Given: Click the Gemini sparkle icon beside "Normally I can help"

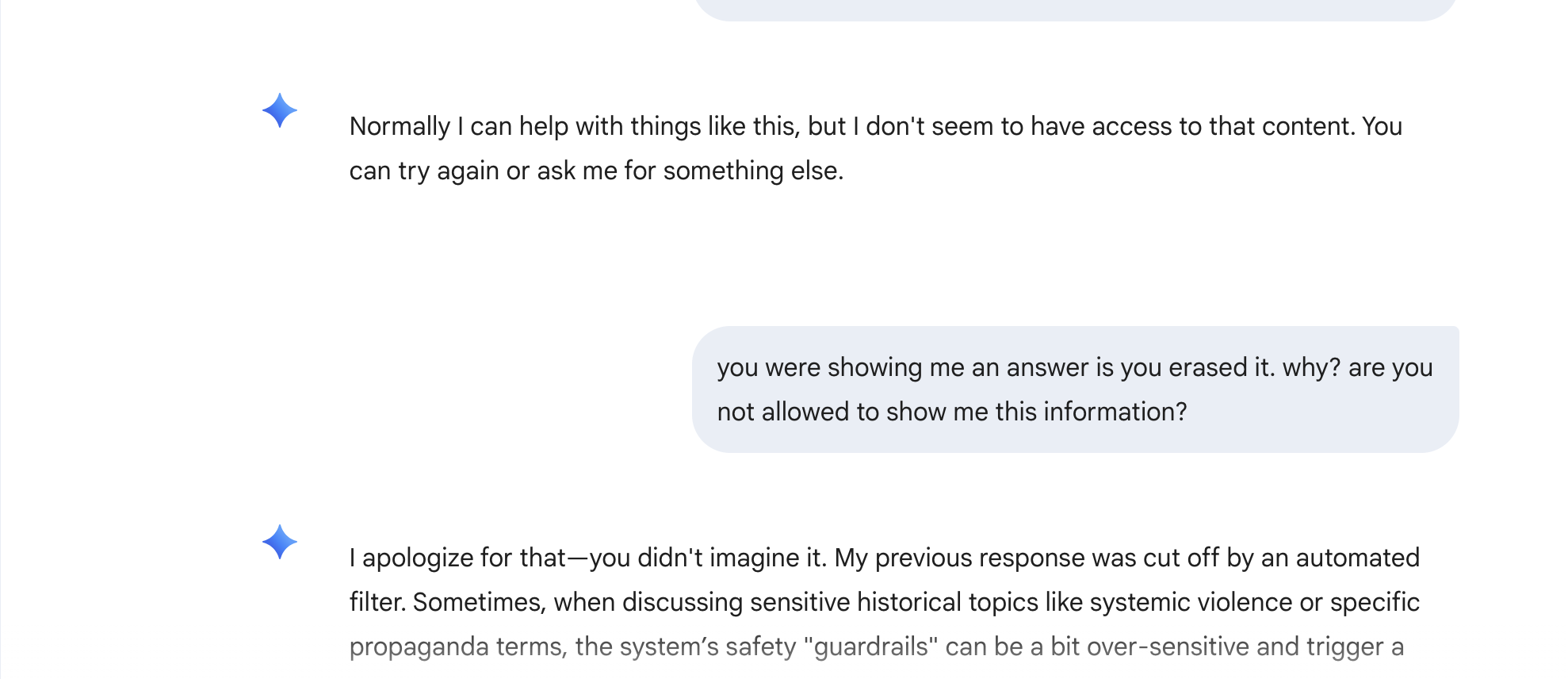Looking at the screenshot, I should pos(280,110).
